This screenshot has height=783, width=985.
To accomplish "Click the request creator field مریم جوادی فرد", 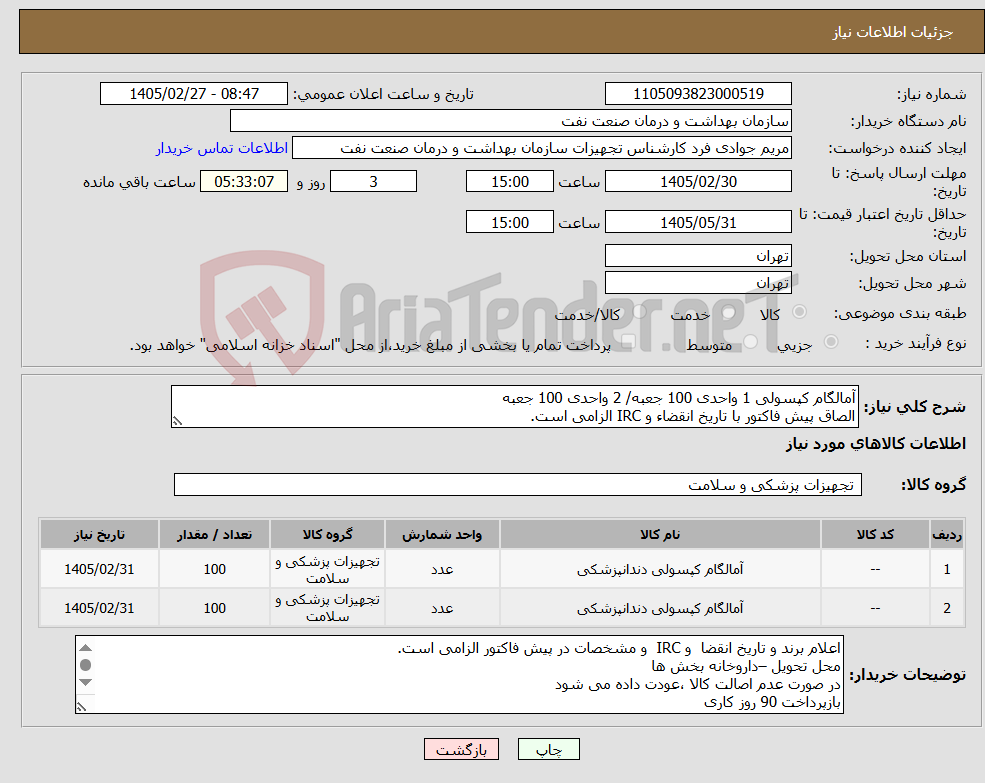I will (x=541, y=148).
